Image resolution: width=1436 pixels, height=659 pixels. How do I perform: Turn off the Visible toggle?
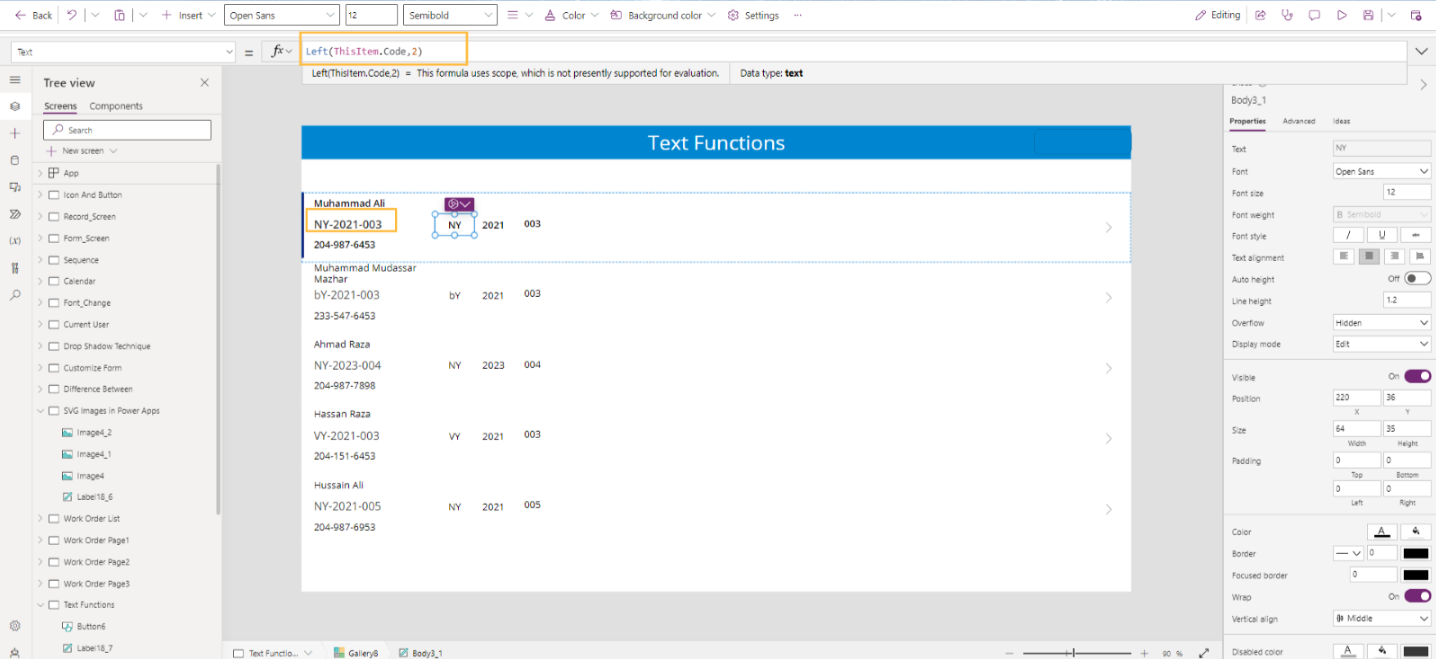1417,376
